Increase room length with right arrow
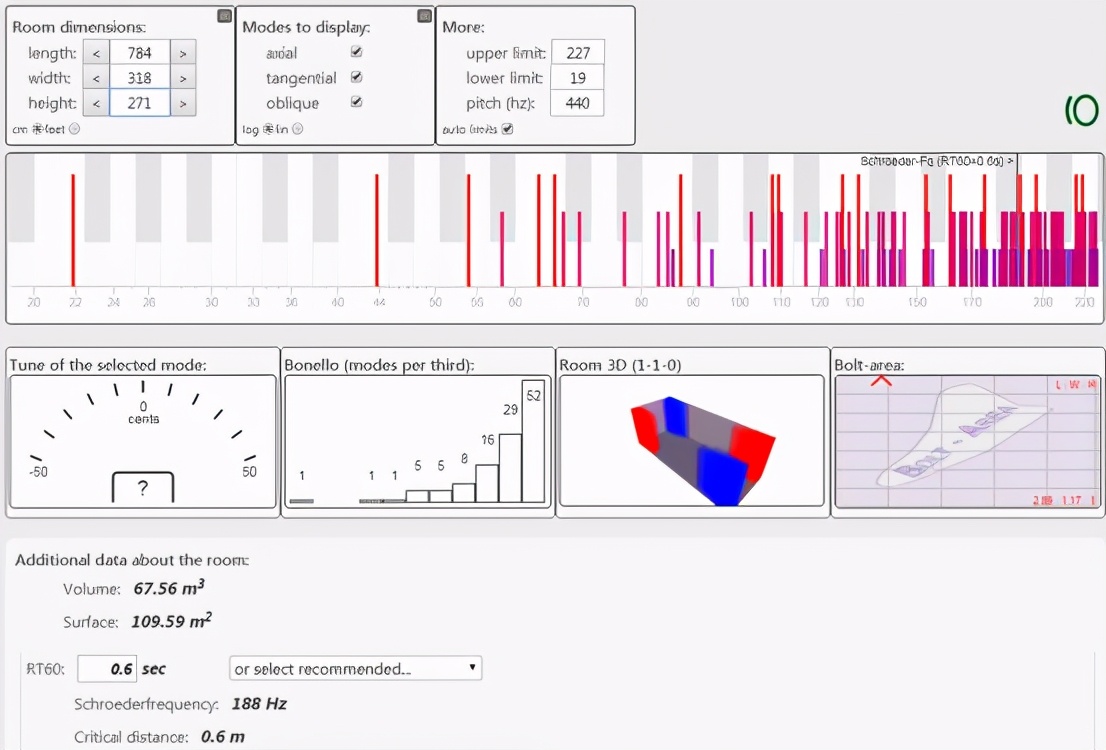 pos(183,53)
